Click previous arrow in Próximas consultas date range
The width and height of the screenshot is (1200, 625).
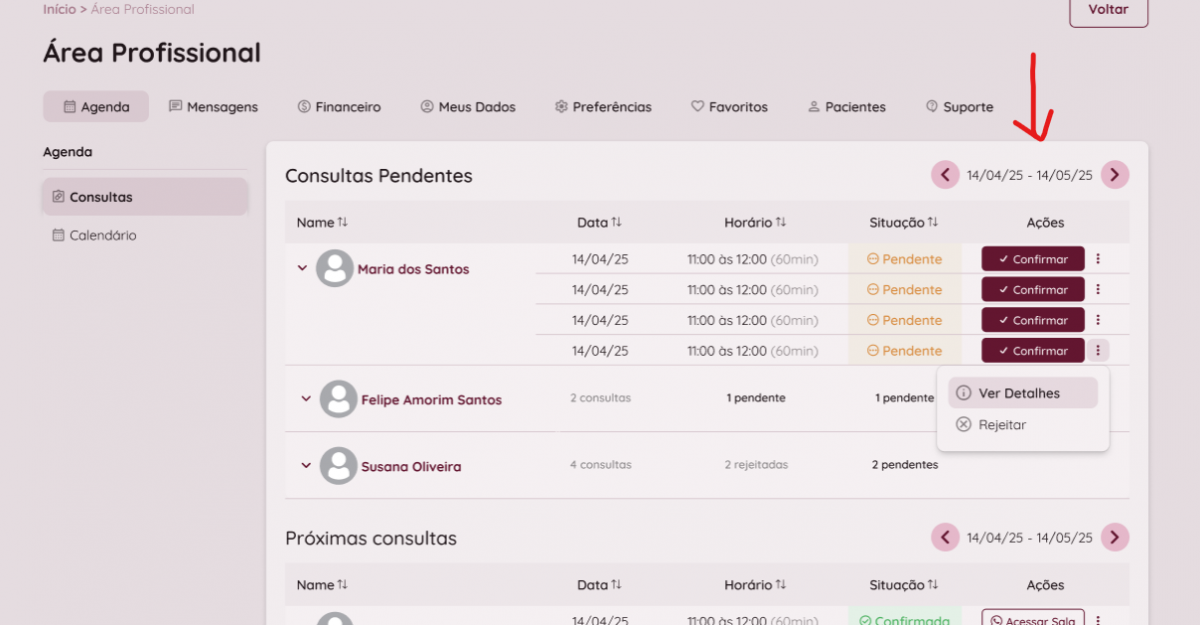point(945,537)
